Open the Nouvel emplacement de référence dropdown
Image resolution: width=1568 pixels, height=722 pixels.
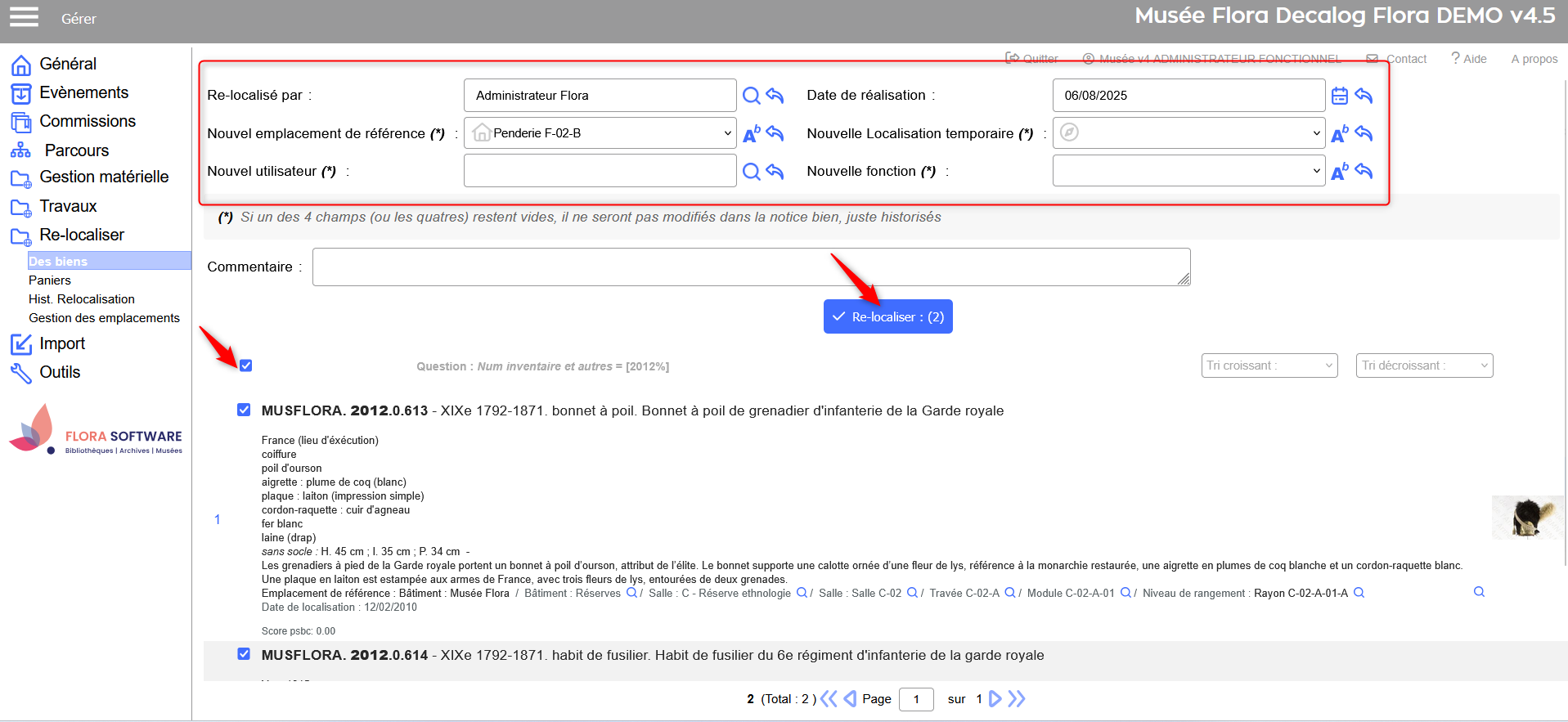(600, 133)
